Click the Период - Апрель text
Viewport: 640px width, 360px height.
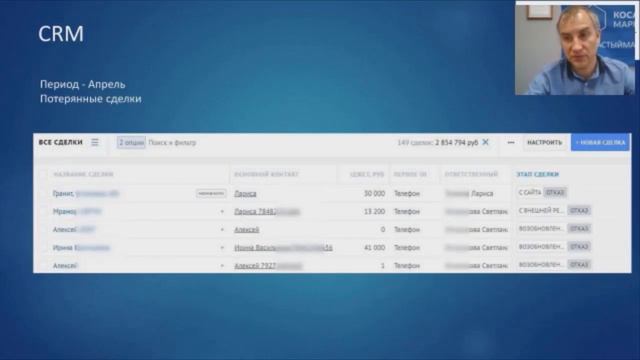pos(82,84)
